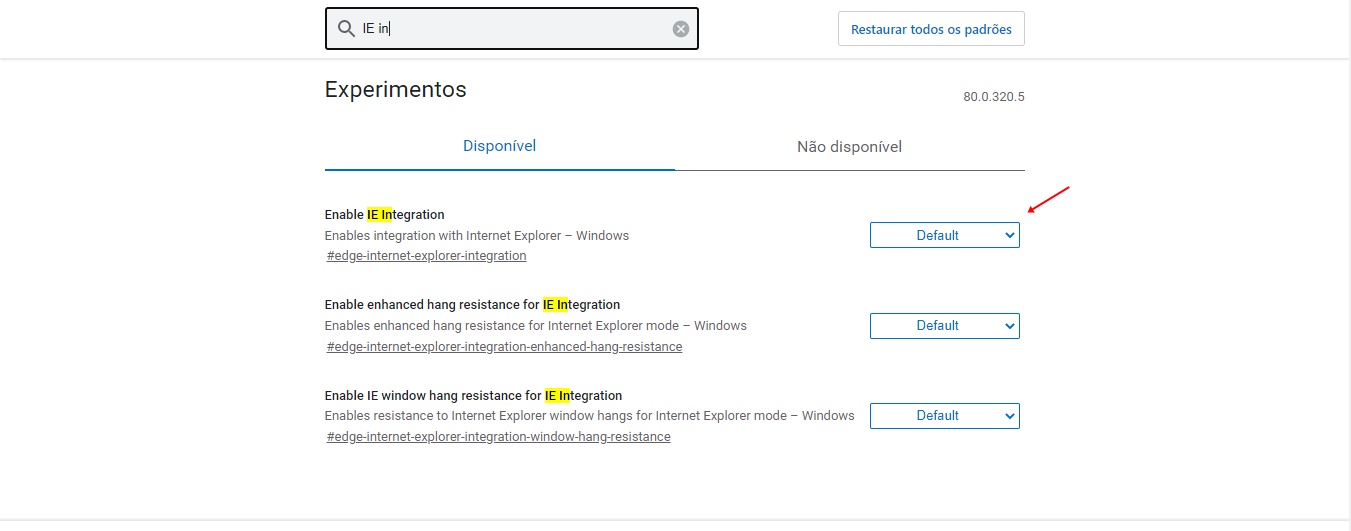Image resolution: width=1351 pixels, height=531 pixels.
Task: Open the 'Não disponível' tab
Action: click(x=849, y=147)
